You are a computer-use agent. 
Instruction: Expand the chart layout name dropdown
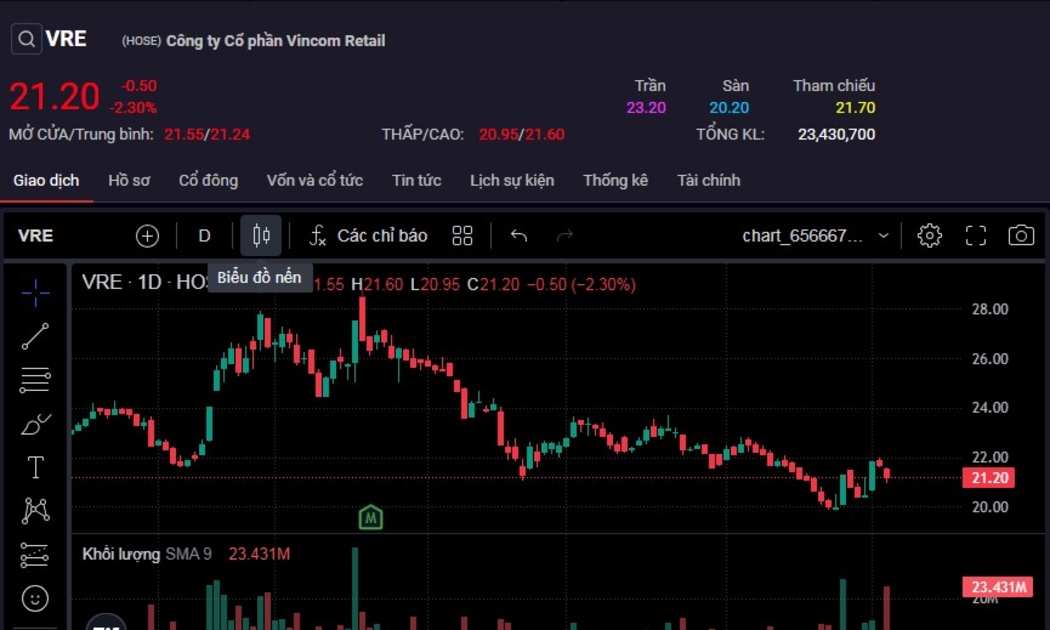point(883,236)
